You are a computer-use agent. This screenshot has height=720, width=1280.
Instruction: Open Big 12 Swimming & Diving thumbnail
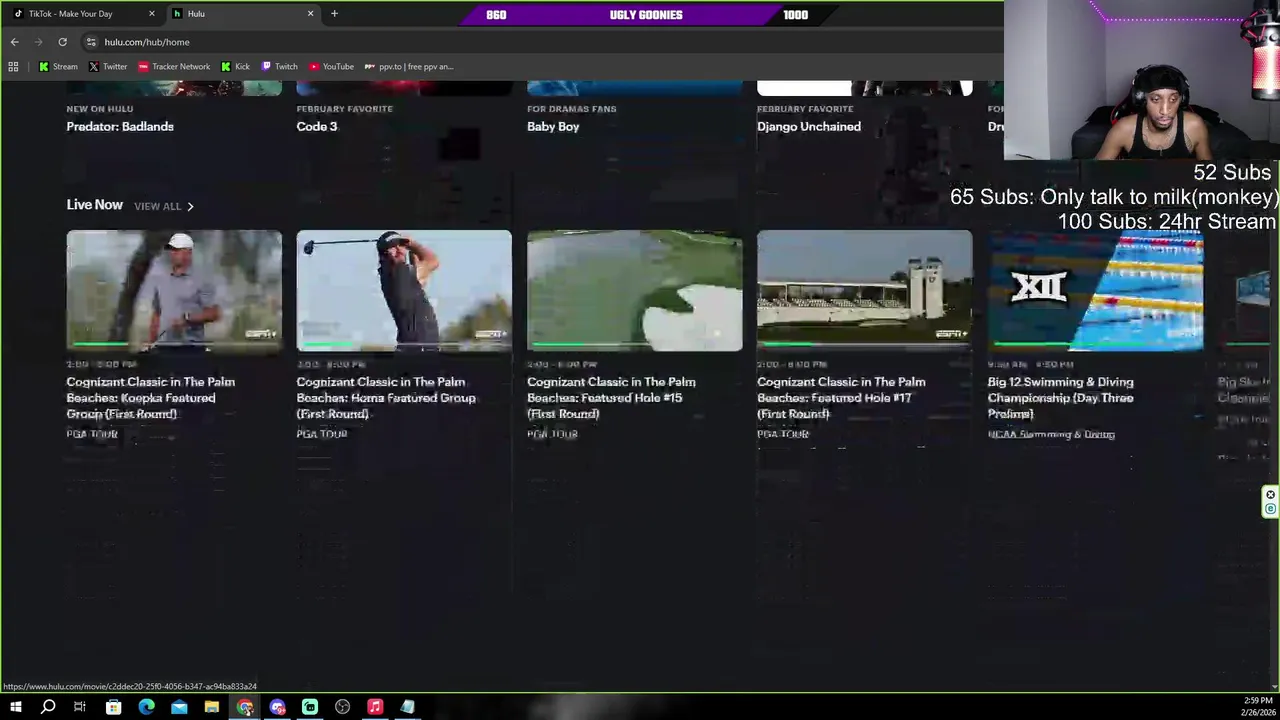point(1095,291)
